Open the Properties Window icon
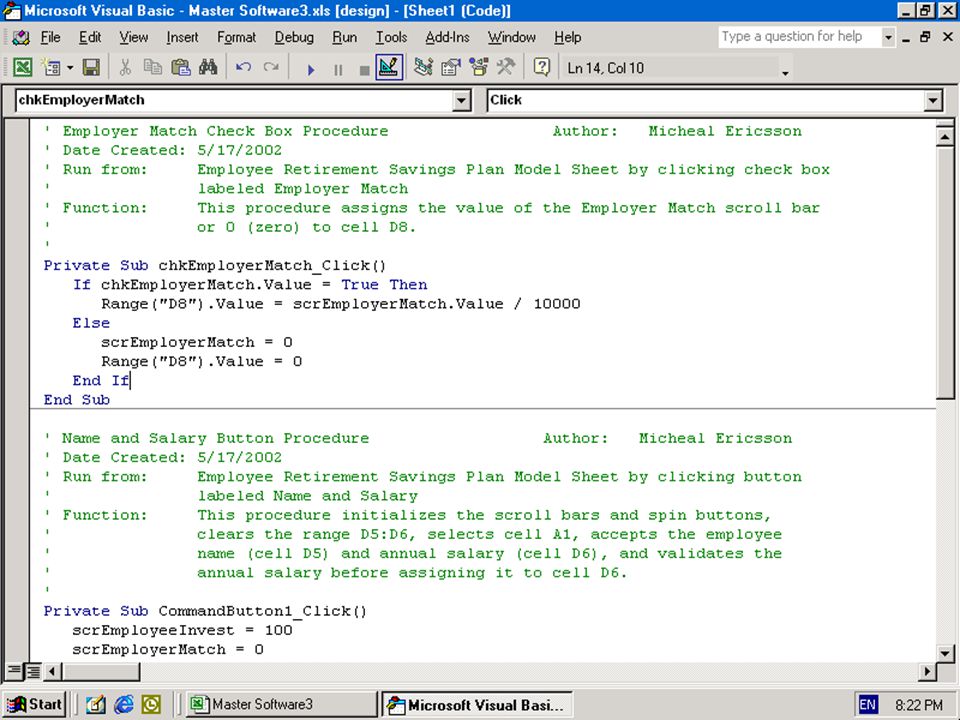Image resolution: width=960 pixels, height=720 pixels. coord(451,67)
